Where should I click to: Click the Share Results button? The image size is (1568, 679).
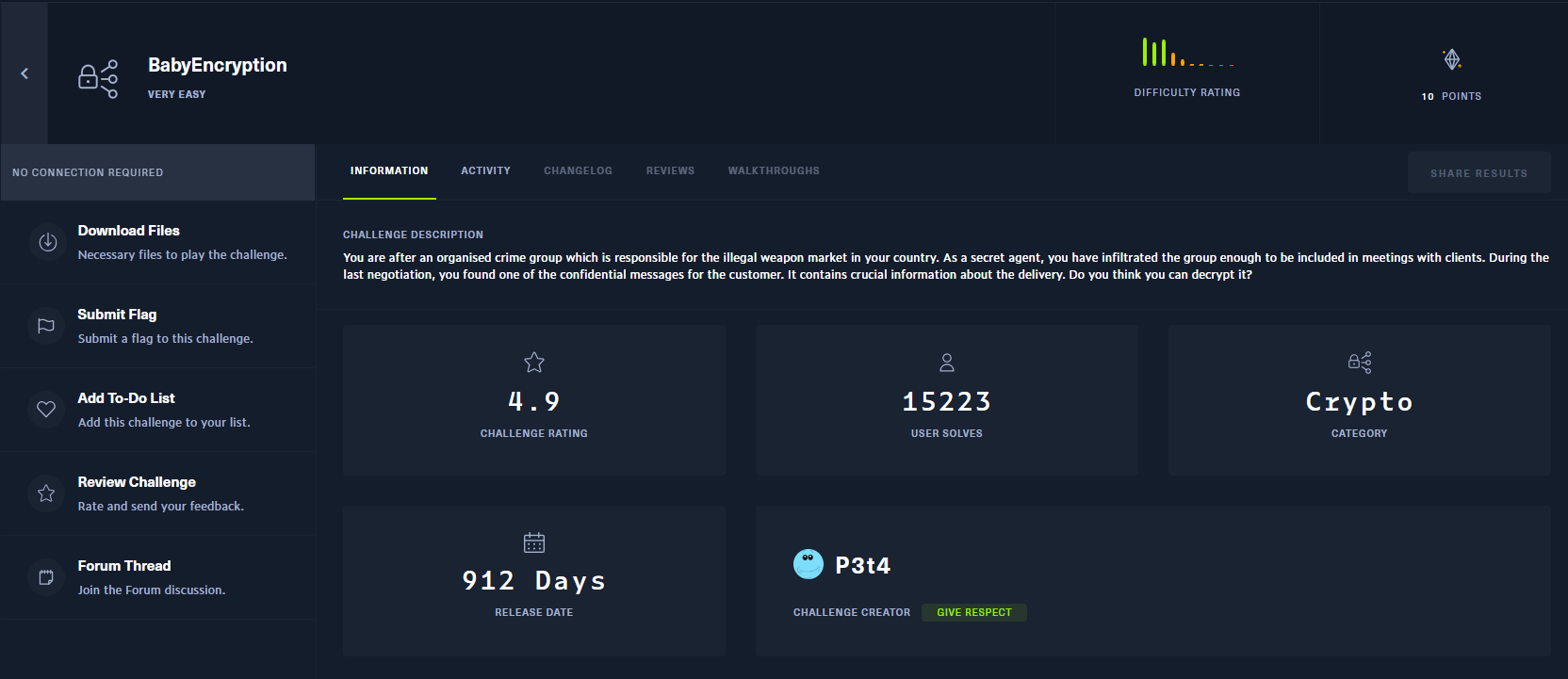pos(1478,173)
